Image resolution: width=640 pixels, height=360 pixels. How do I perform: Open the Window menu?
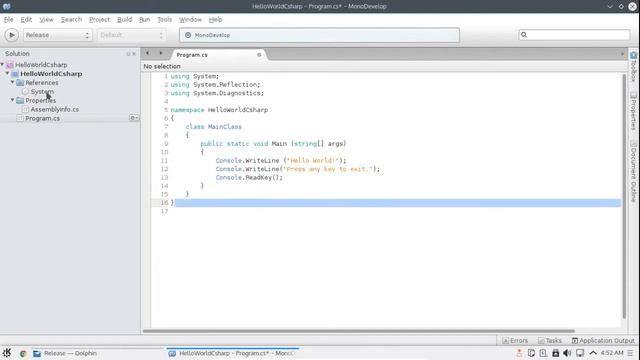point(190,20)
